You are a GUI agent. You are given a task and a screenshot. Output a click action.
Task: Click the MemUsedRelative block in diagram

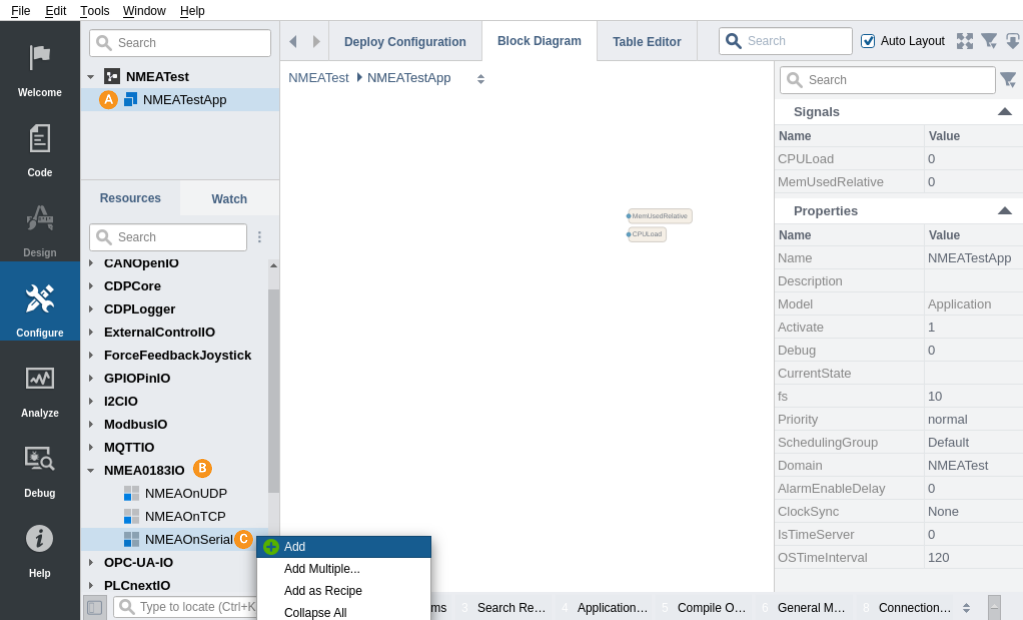coord(659,216)
